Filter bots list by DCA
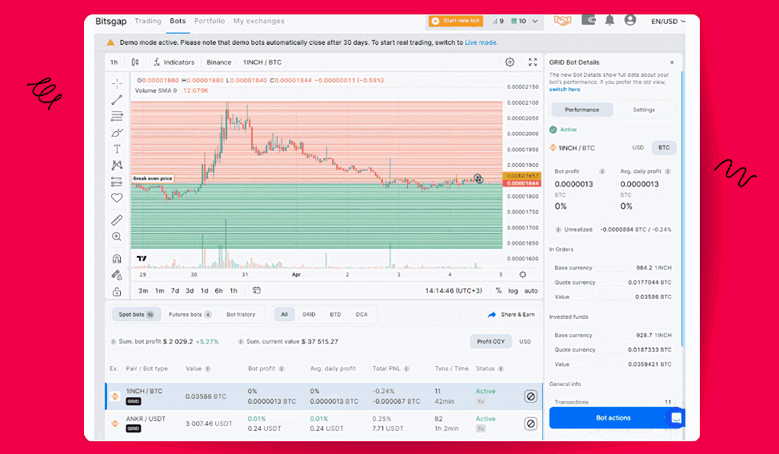This screenshot has height=454, width=779. pos(361,314)
